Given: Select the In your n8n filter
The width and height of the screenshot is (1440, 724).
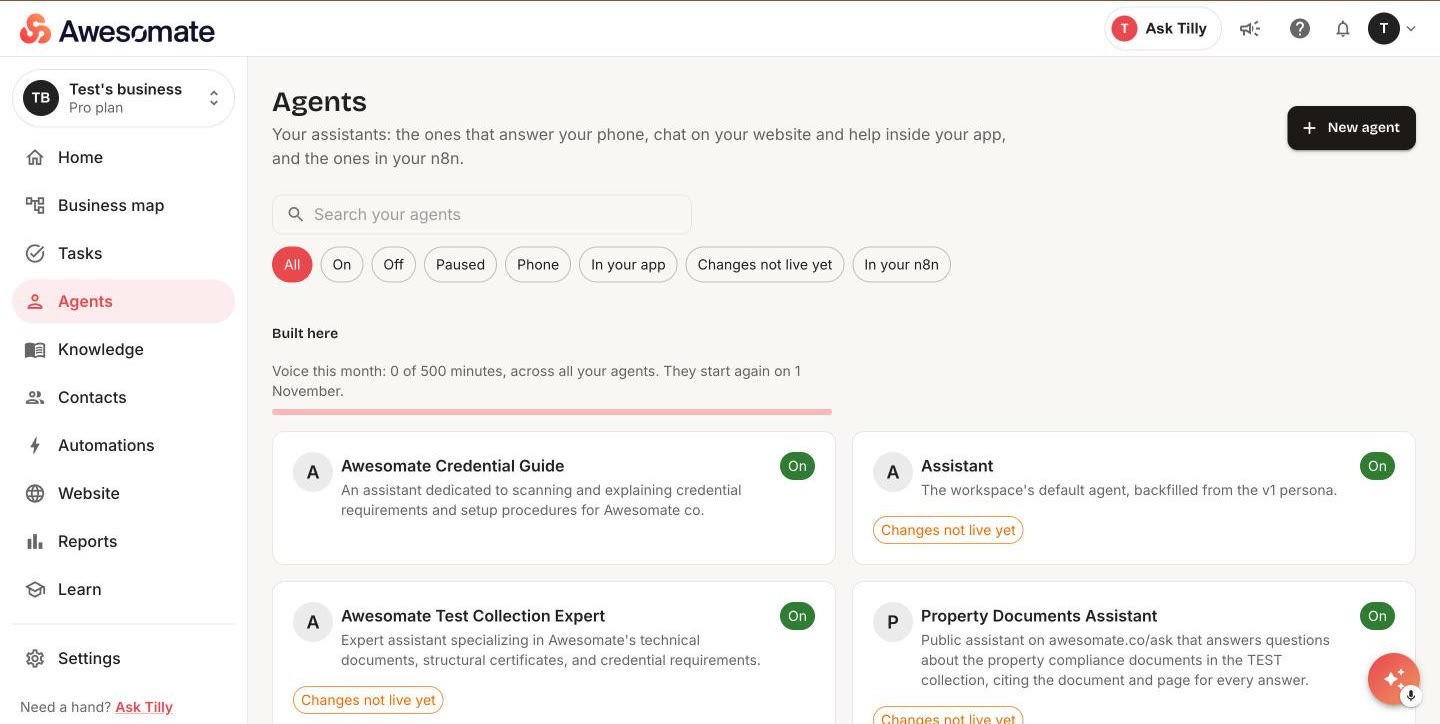Looking at the screenshot, I should click(902, 265).
